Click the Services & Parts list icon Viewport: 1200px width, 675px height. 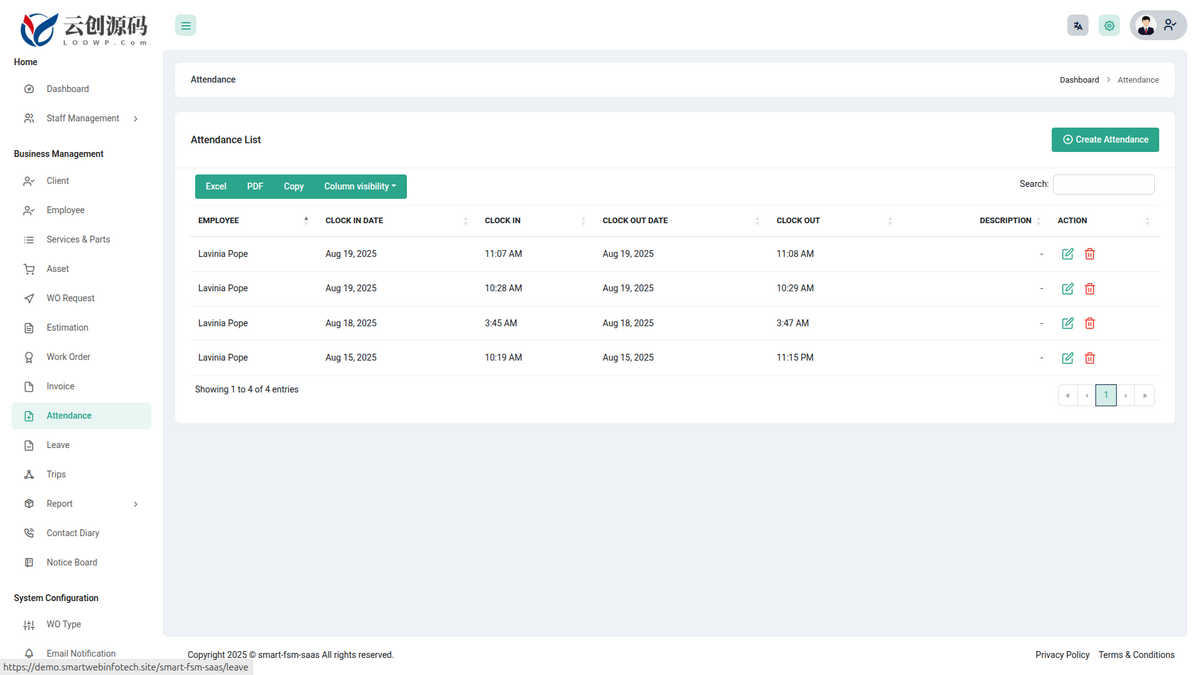tap(29, 240)
